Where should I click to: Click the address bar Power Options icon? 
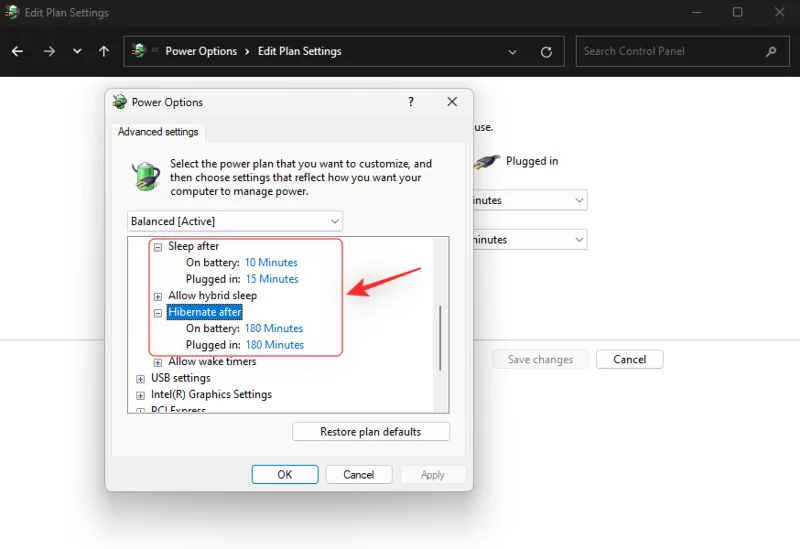point(139,51)
